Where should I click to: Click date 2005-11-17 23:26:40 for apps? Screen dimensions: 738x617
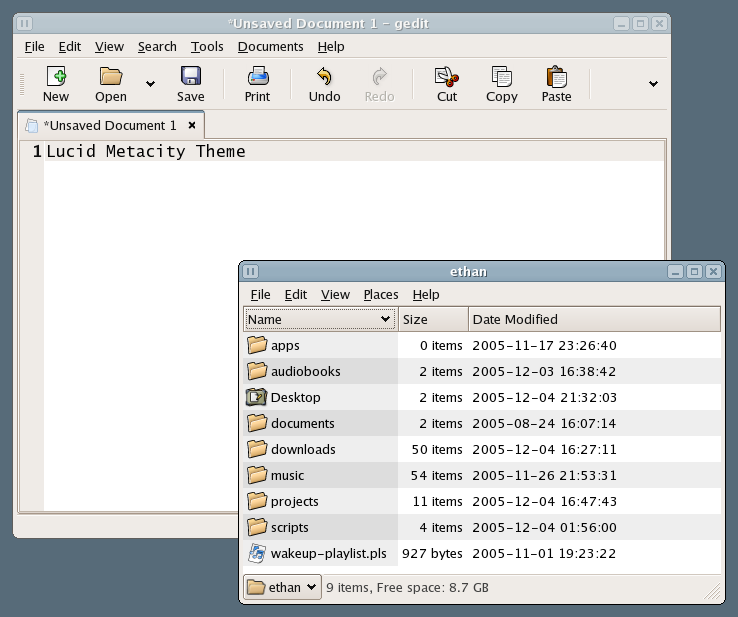click(x=545, y=345)
